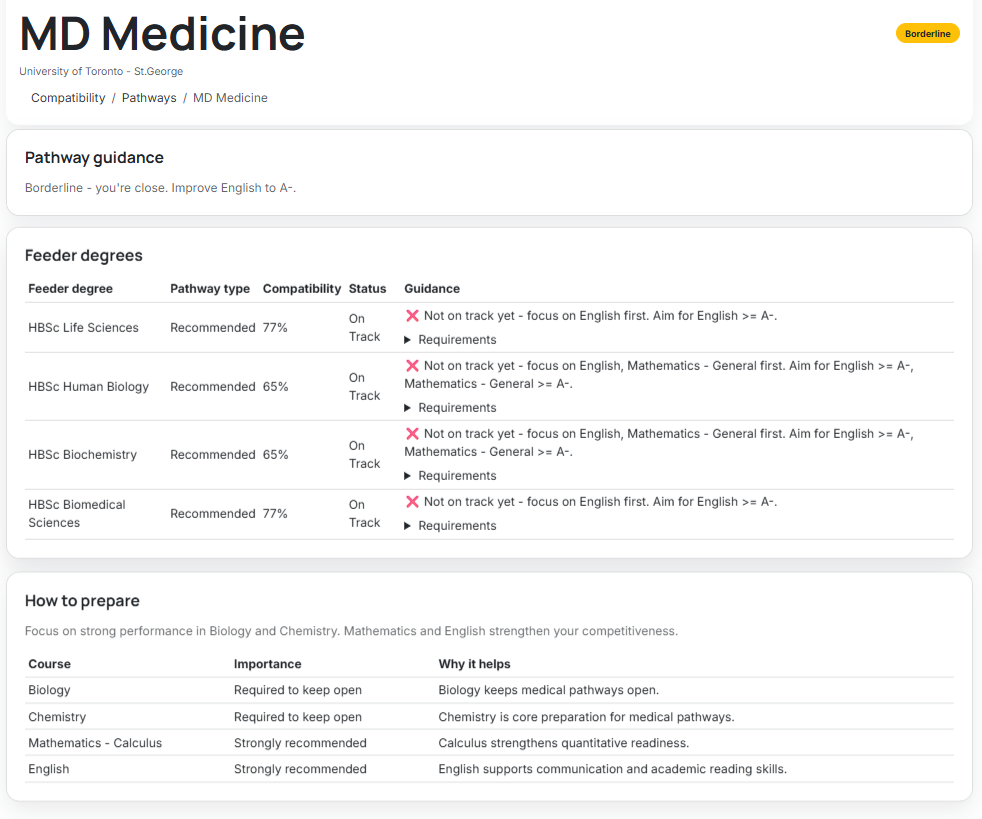
Task: Expand Requirements for HBSc Human Biology
Action: pyautogui.click(x=450, y=408)
